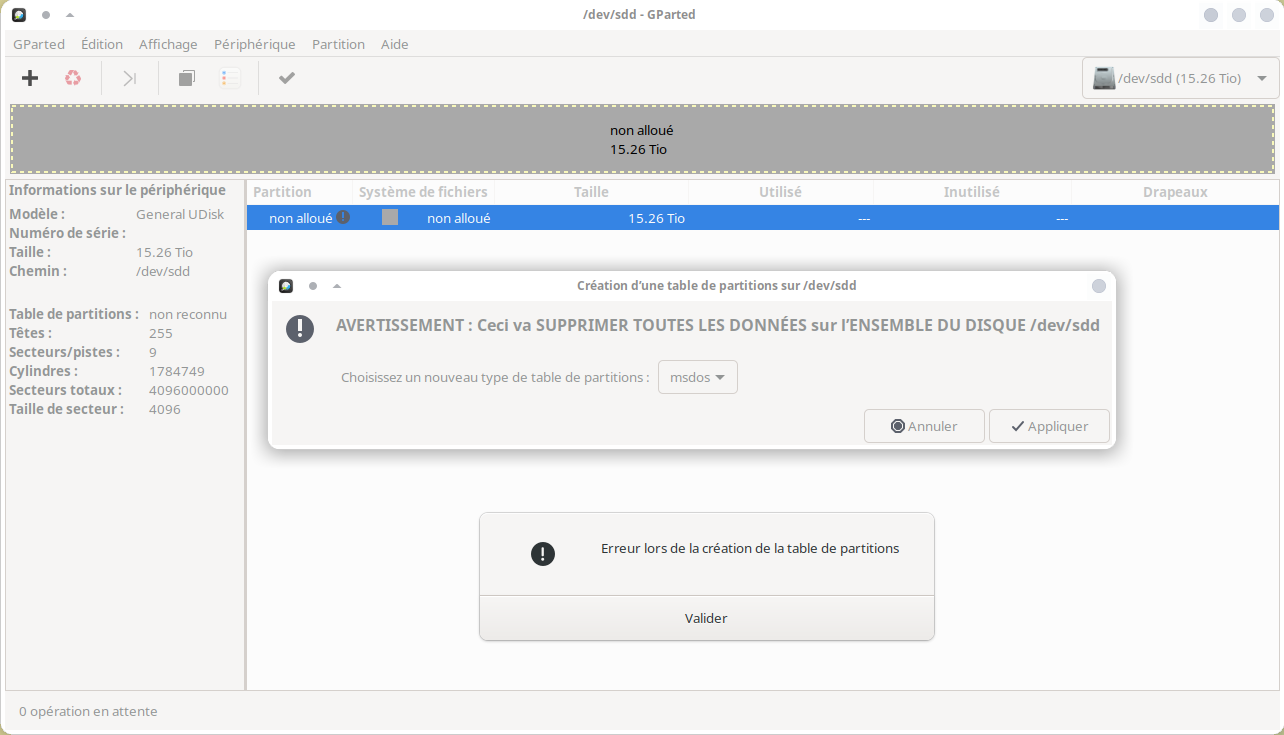Click the Paste partition toolbar icon
Viewport: 1284px width, 735px height.
[x=230, y=78]
